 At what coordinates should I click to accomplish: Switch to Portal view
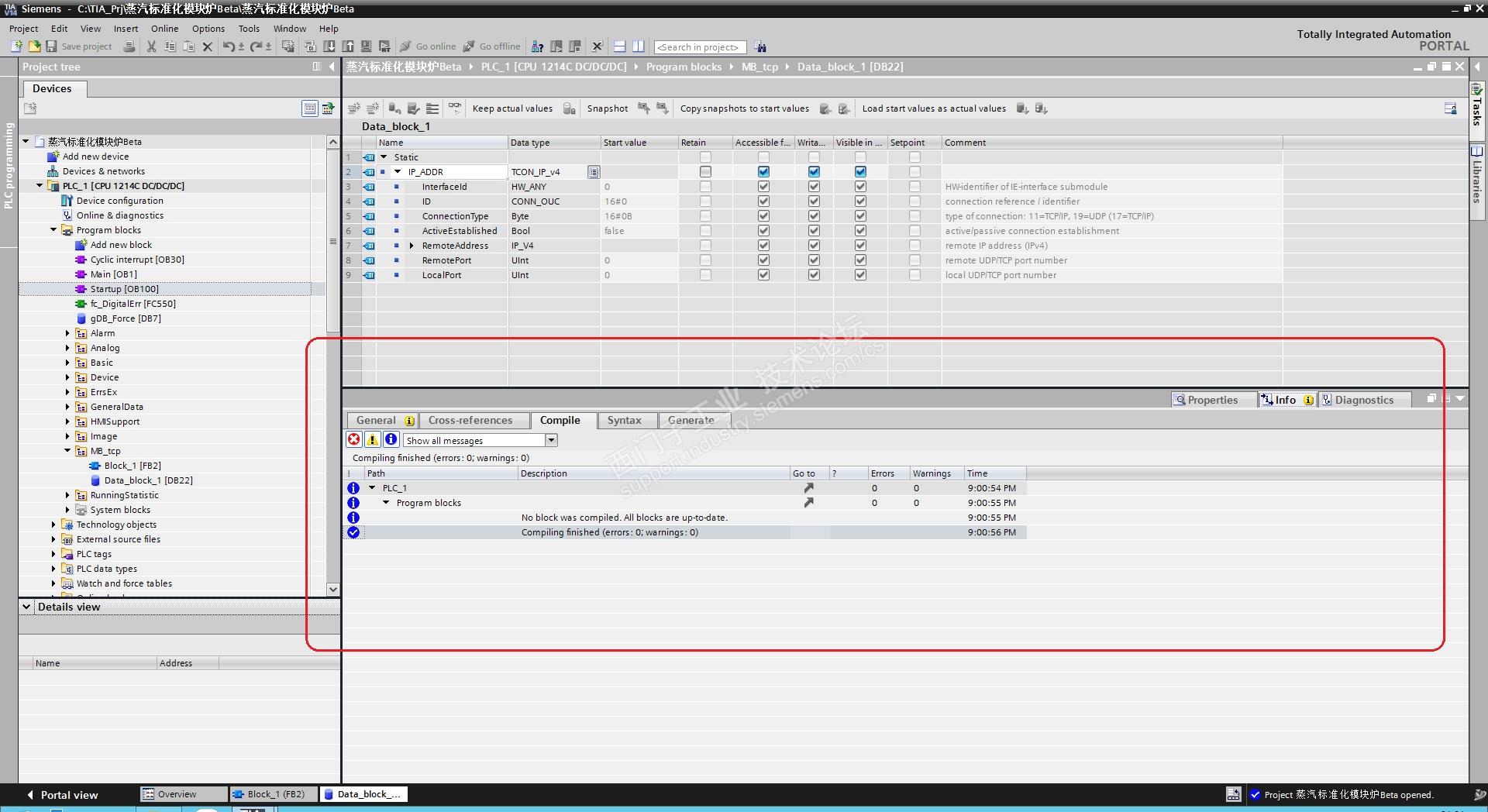[x=63, y=795]
